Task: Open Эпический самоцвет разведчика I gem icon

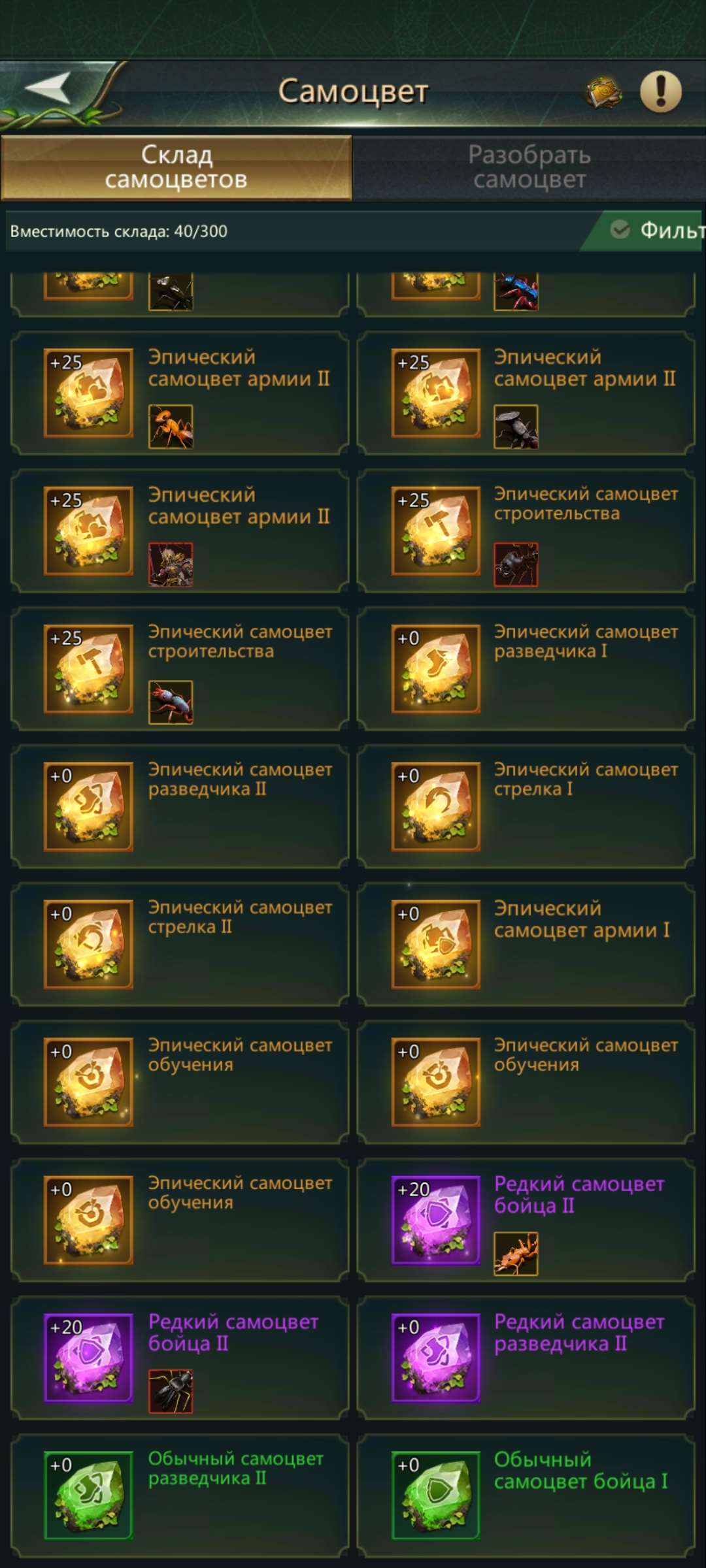Action: coord(436,668)
